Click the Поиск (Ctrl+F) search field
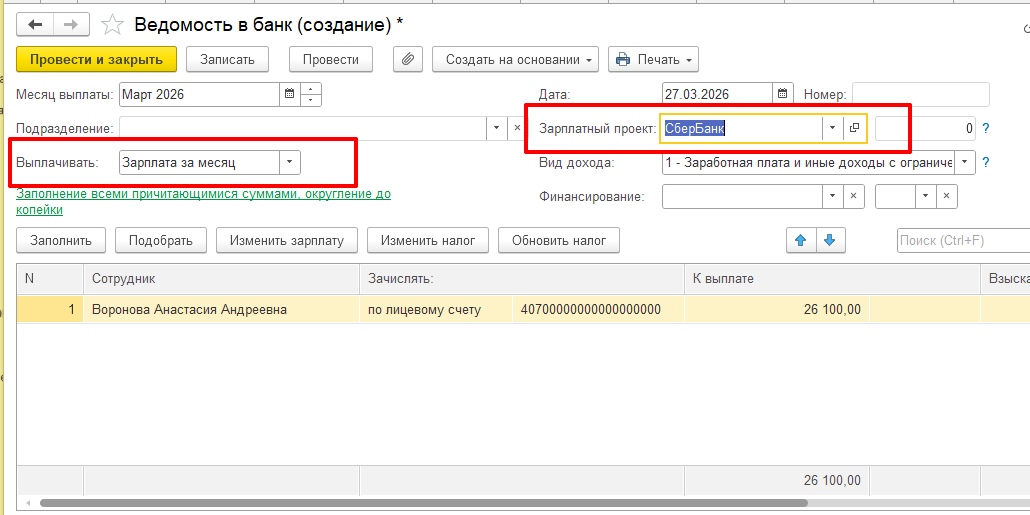This screenshot has width=1030, height=515. (962, 240)
